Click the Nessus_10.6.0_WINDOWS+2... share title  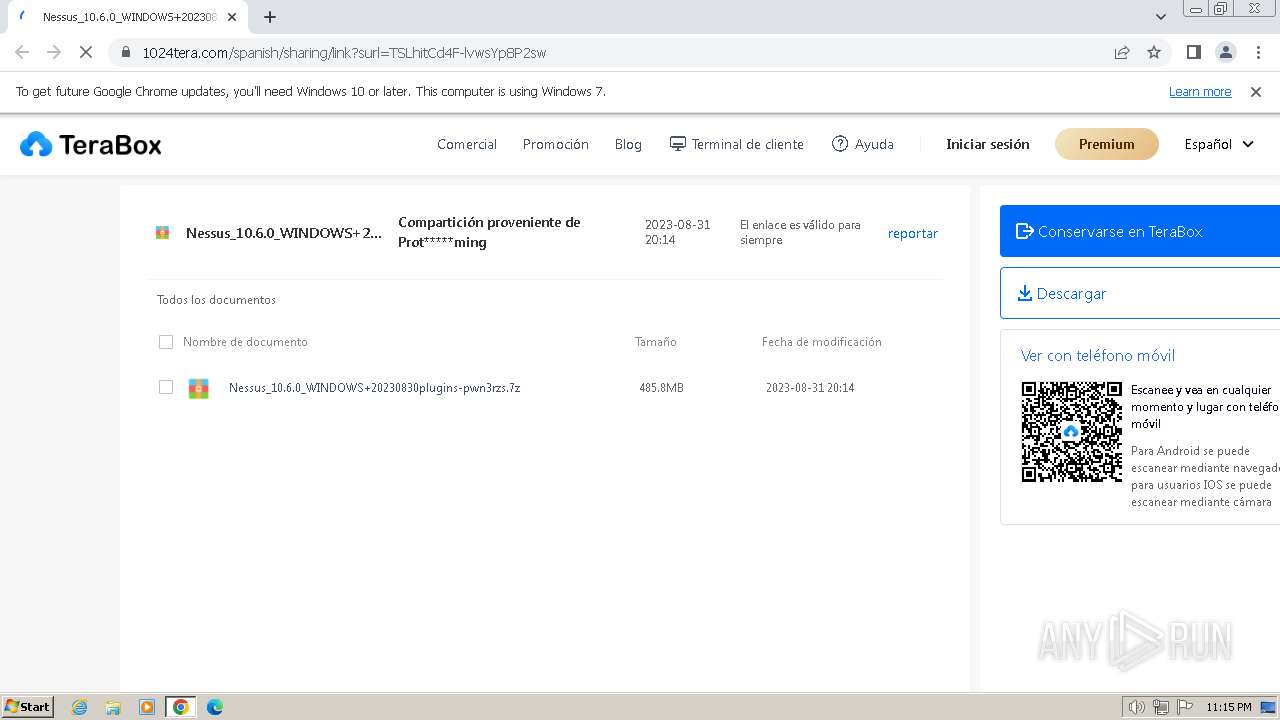(284, 233)
